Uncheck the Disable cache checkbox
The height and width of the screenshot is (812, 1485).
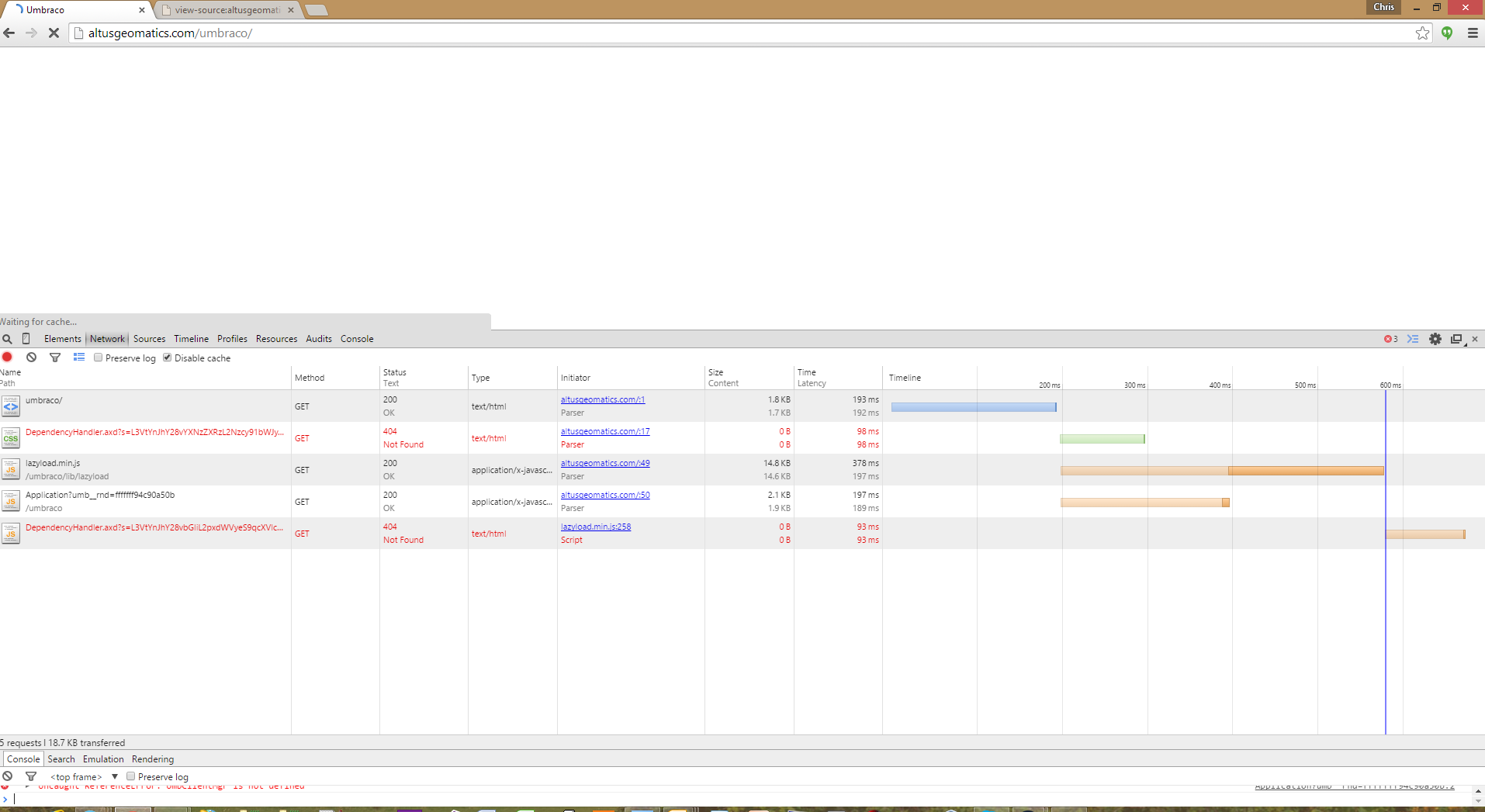point(168,358)
